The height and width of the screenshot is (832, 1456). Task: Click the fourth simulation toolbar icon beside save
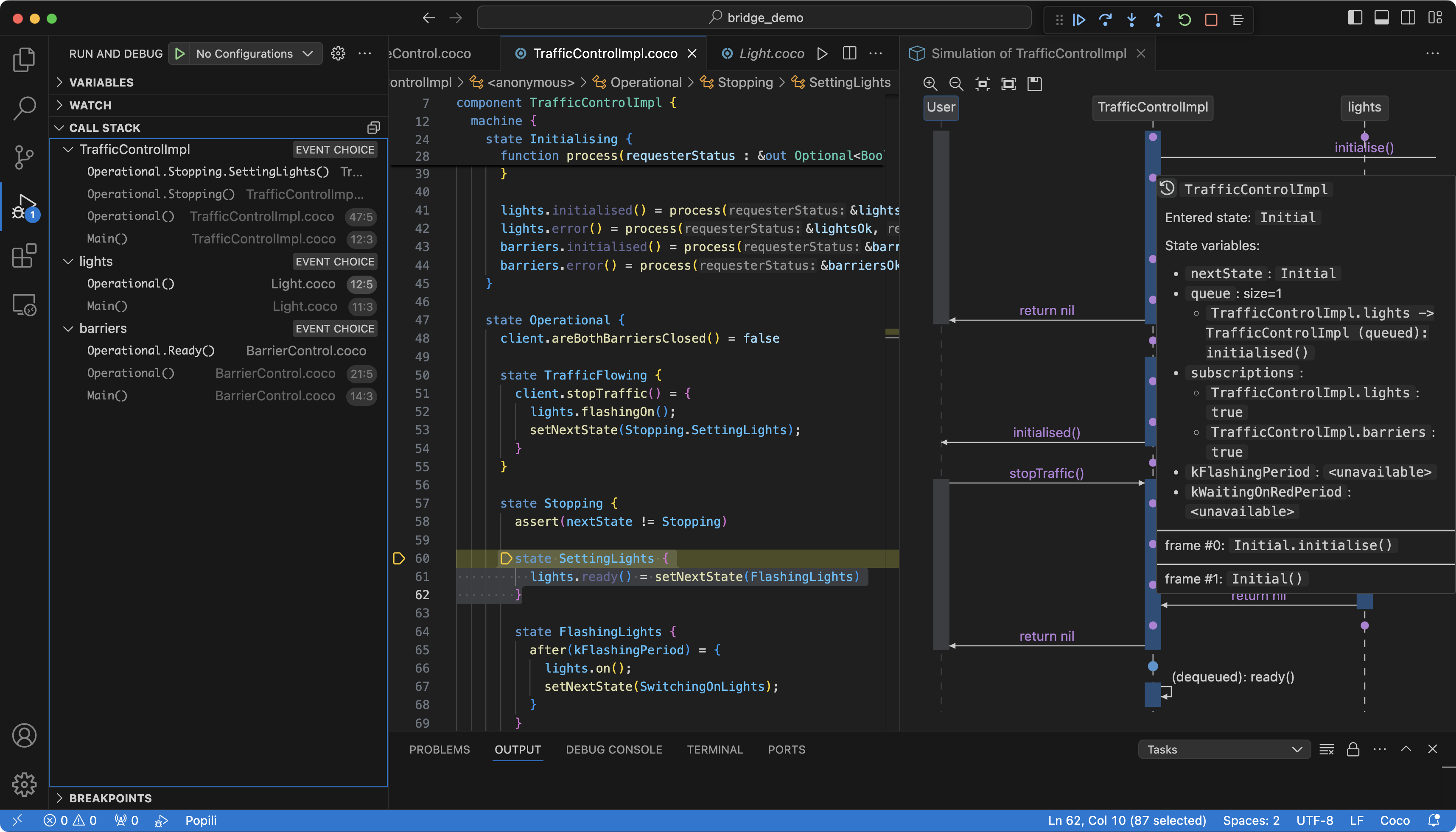pyautogui.click(x=1008, y=84)
